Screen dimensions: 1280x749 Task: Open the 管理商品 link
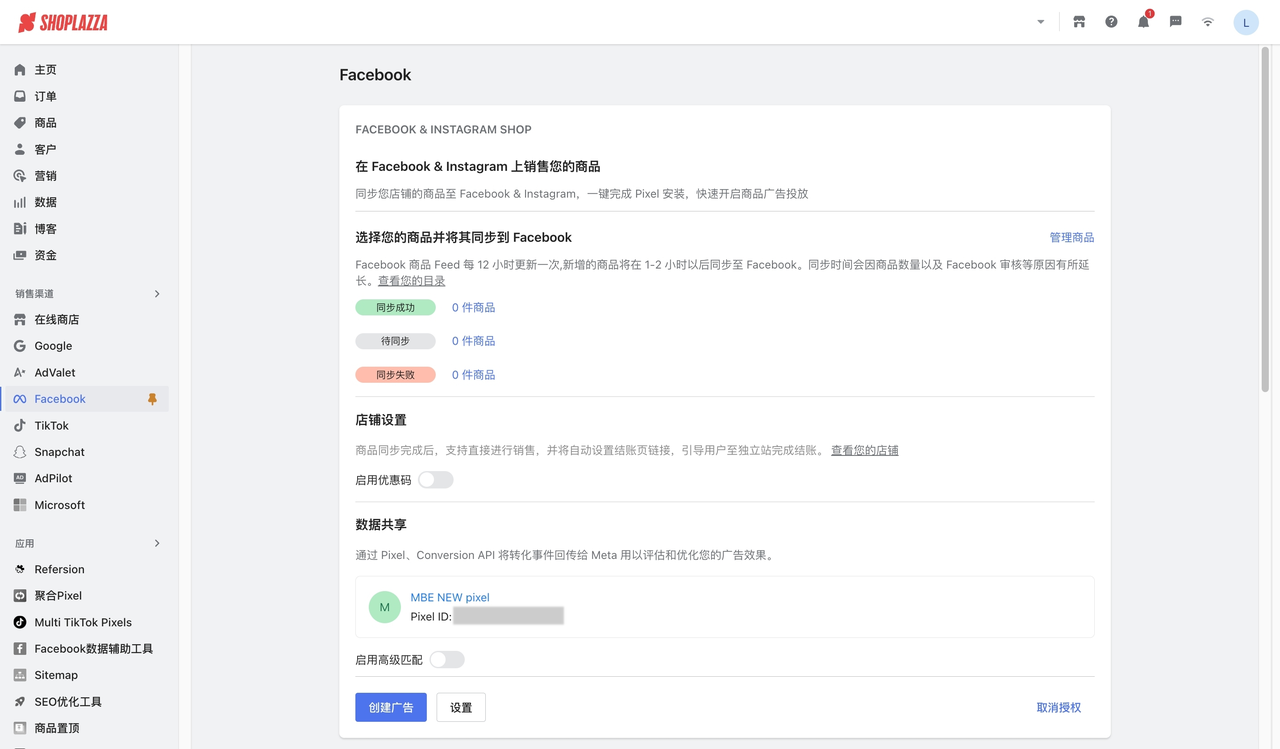point(1070,237)
